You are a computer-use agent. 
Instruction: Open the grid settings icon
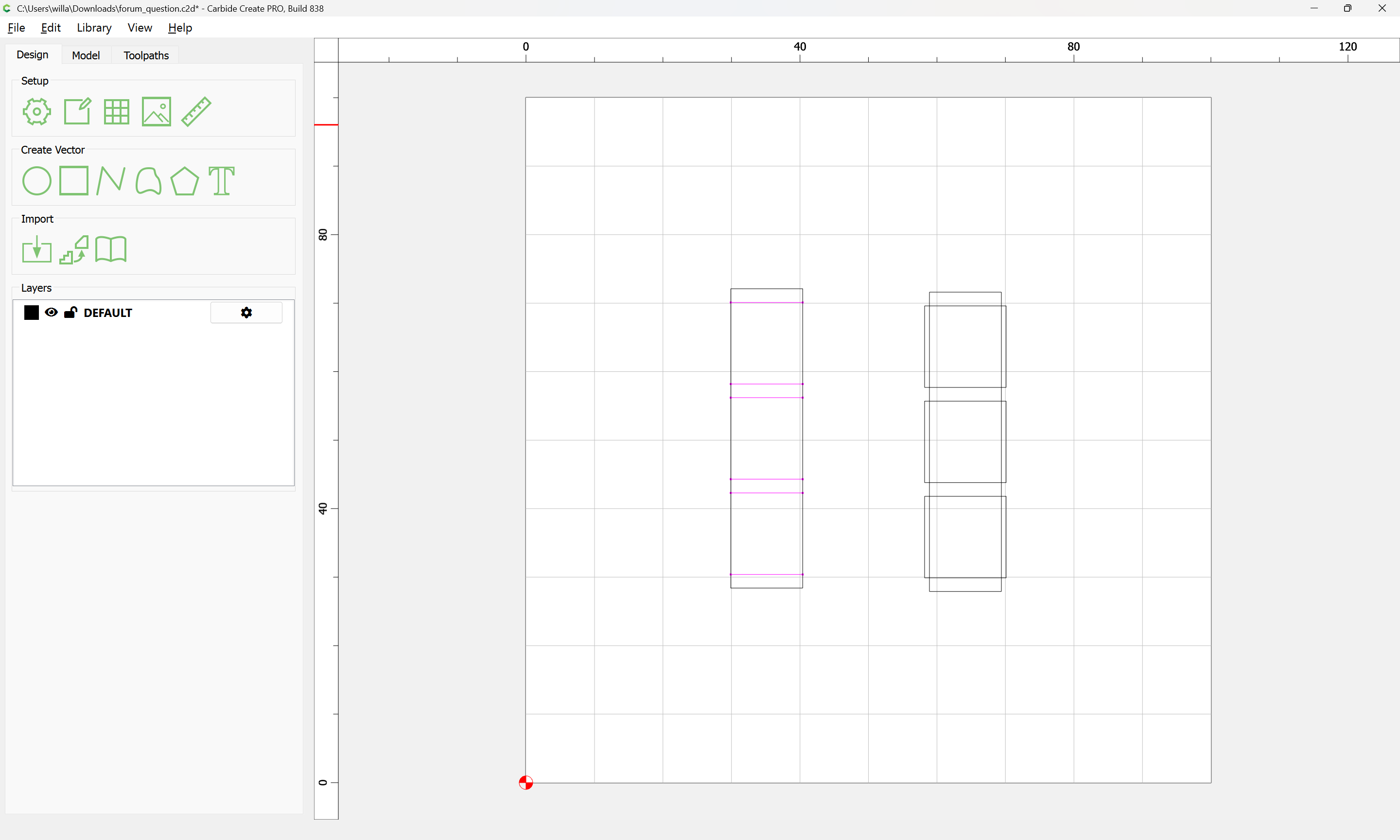tap(117, 111)
